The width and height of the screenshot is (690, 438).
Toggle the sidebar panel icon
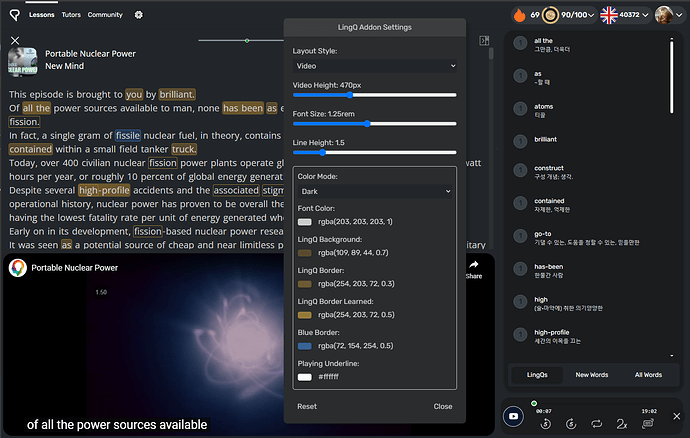coord(484,40)
